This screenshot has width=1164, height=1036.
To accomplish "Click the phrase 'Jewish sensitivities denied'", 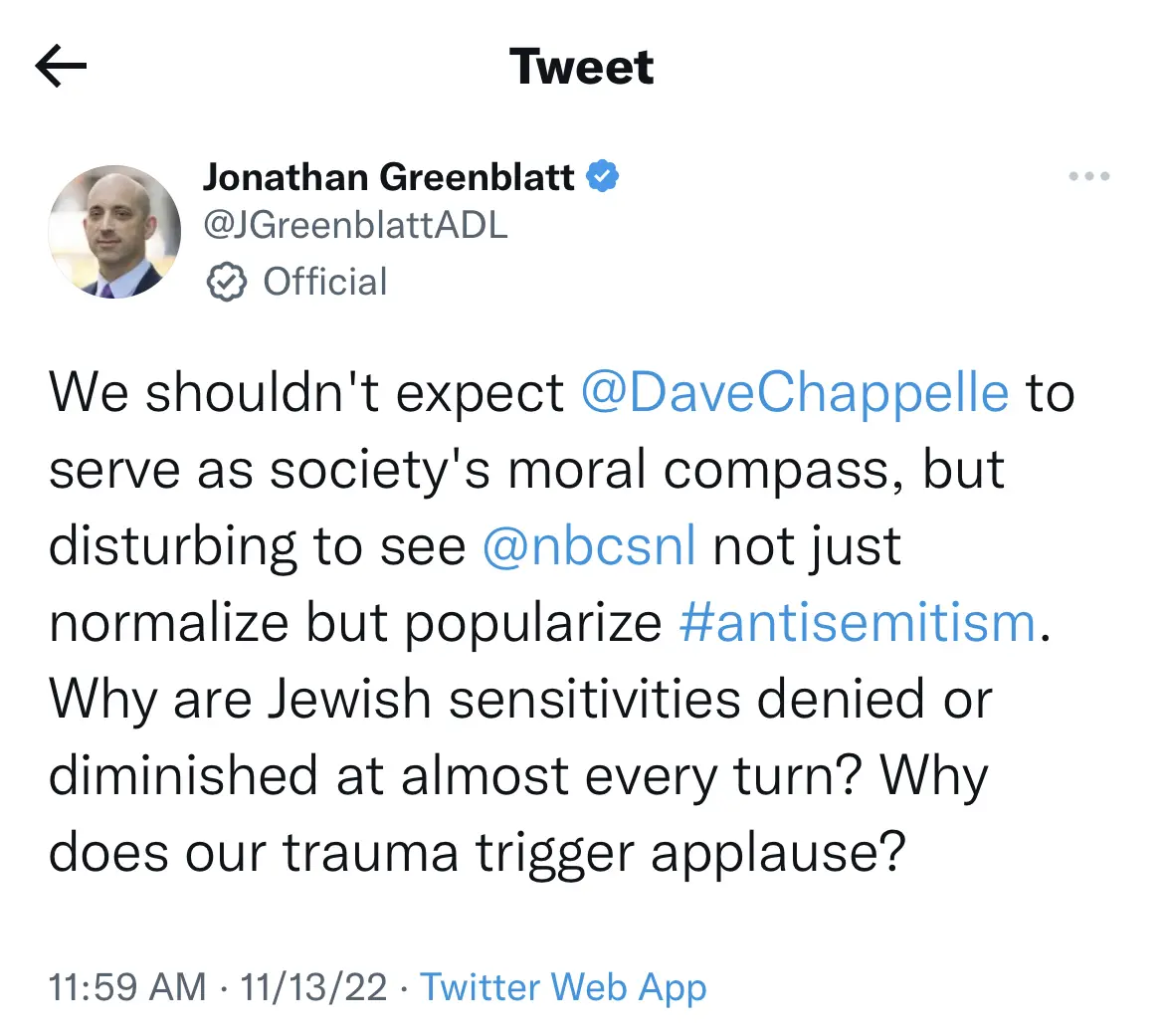I will point(595,698).
